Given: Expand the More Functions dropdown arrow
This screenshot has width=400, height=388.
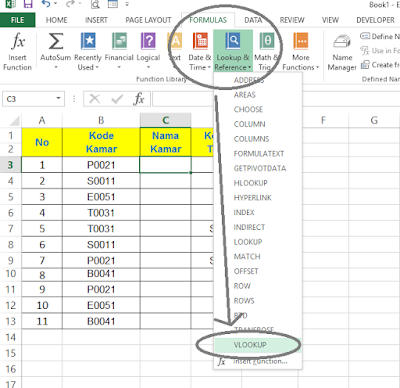Looking at the screenshot, I should coord(317,67).
